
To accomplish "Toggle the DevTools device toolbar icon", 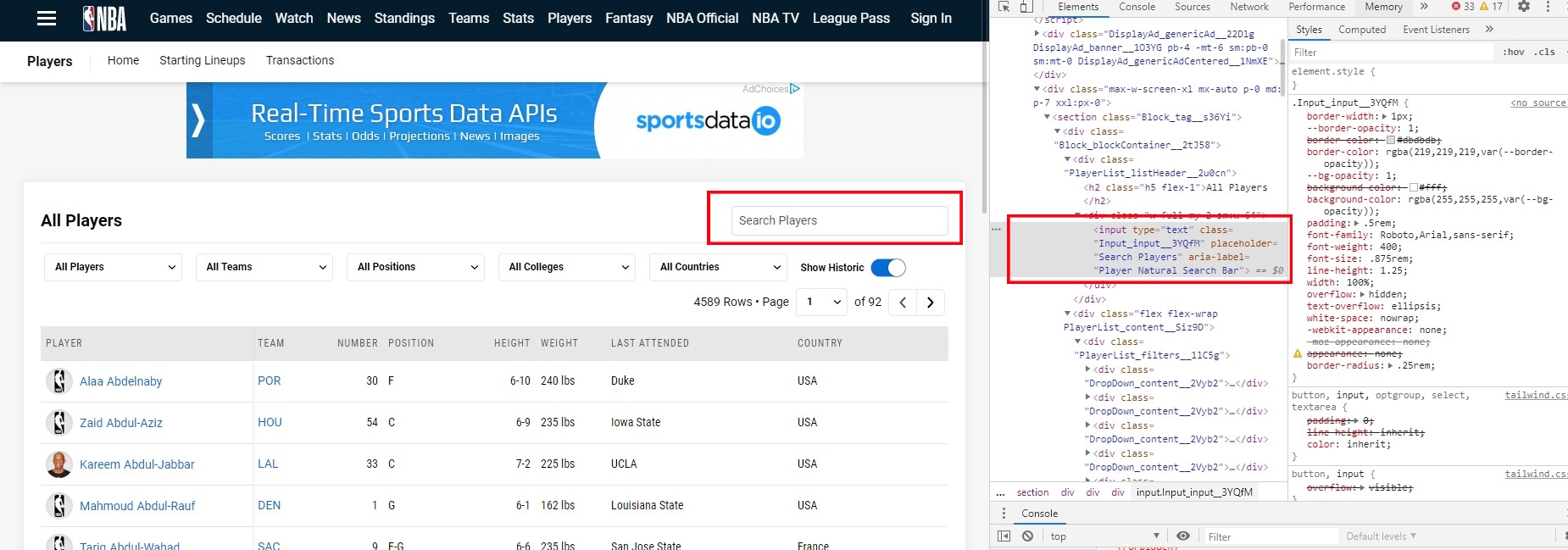I will 1026,7.
